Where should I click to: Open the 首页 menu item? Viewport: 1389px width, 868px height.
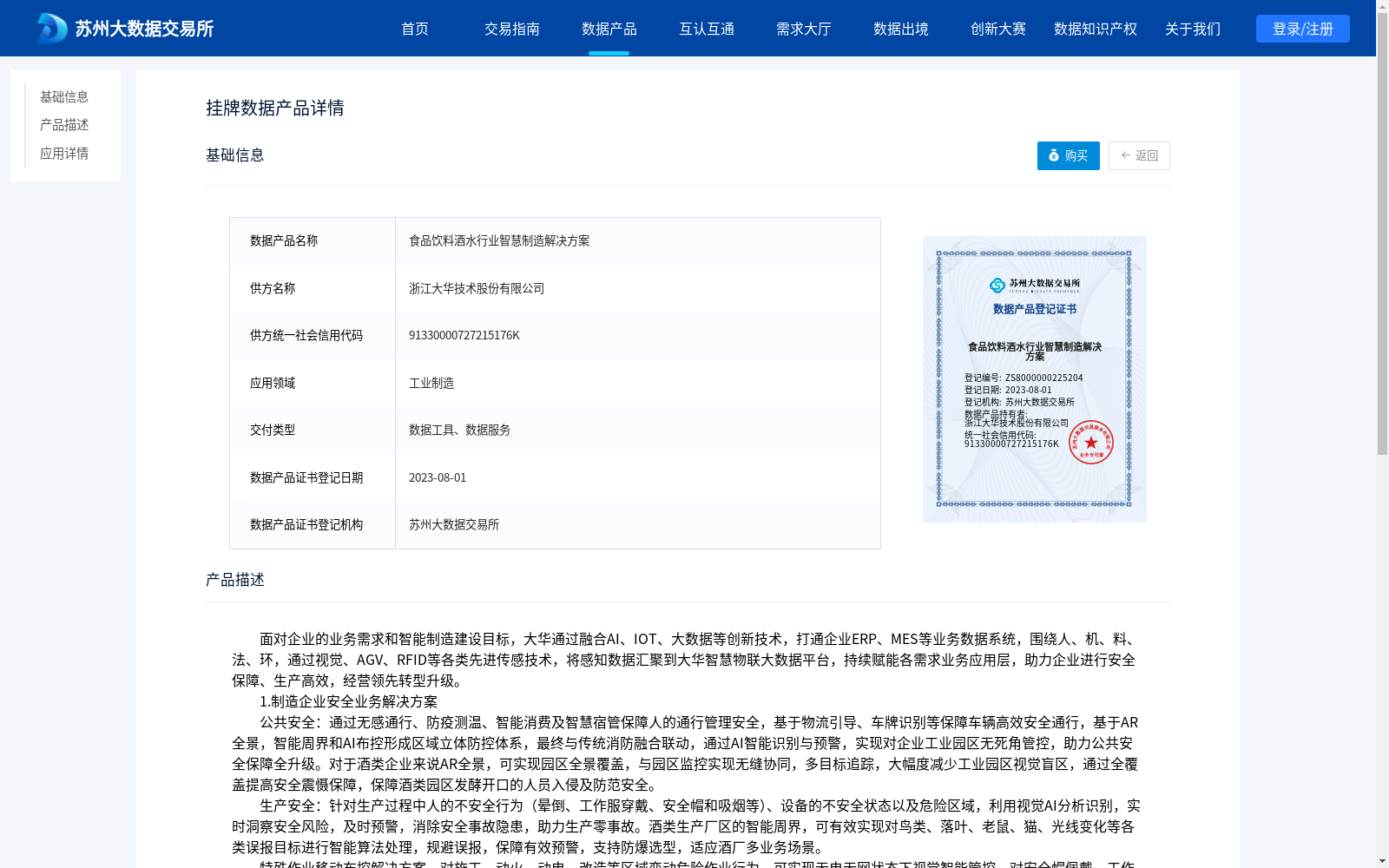415,29
